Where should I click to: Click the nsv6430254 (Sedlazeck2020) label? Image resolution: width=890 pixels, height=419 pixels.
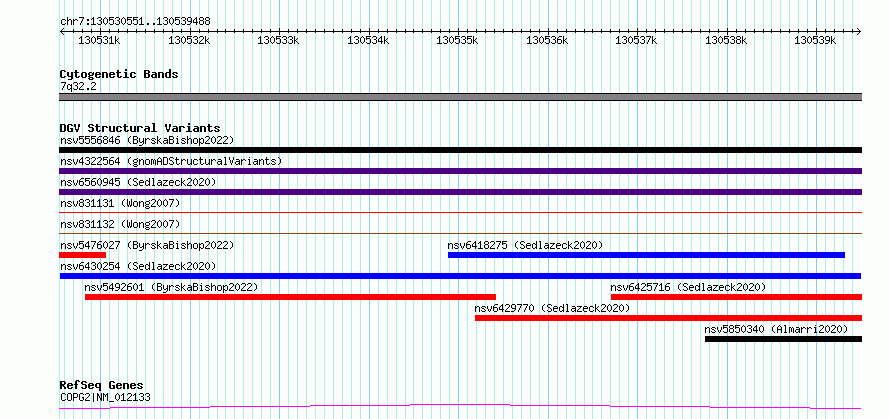pos(138,266)
